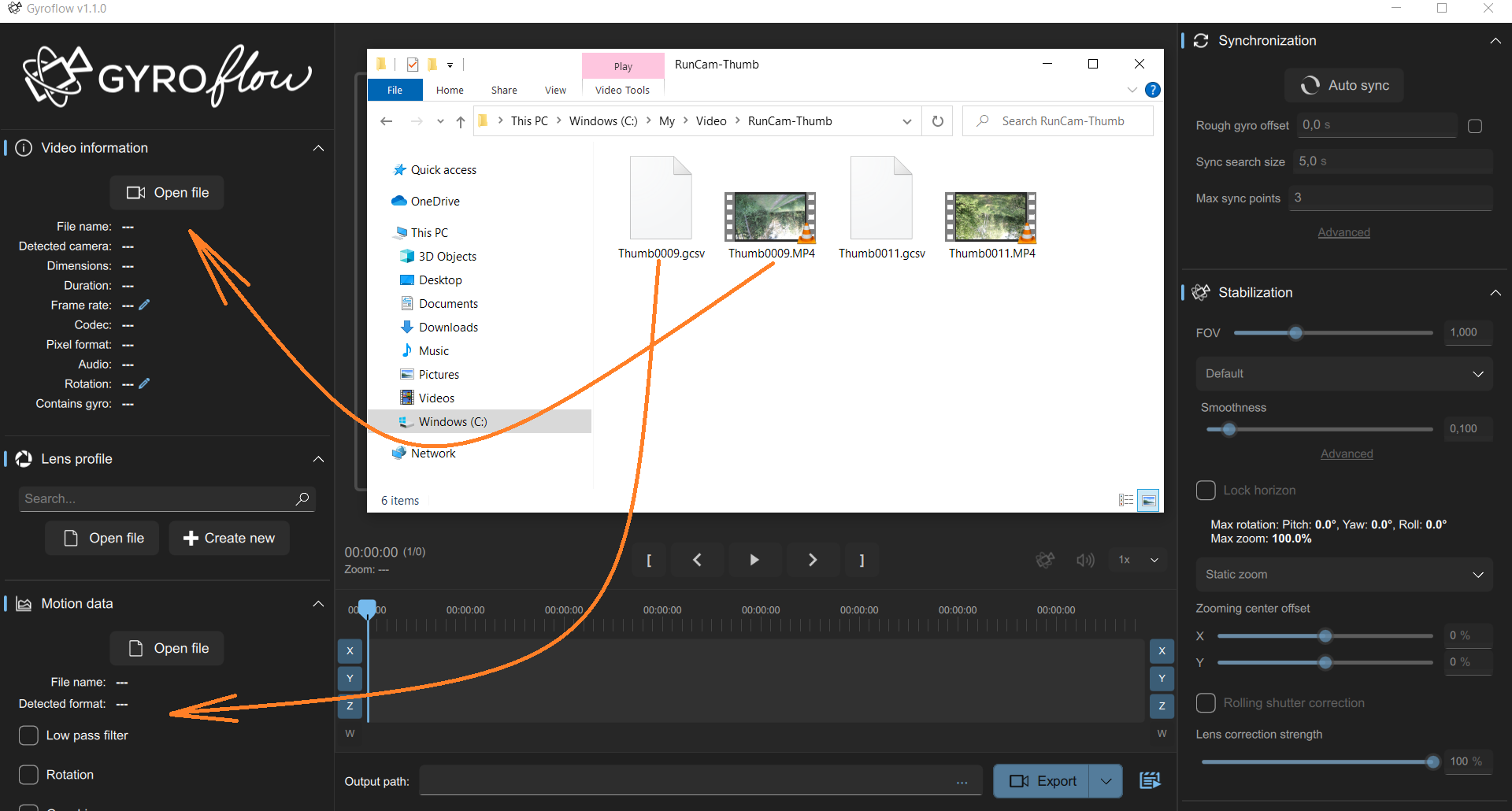Click Create new lens profile button
This screenshot has height=811, width=1512.
click(x=229, y=539)
